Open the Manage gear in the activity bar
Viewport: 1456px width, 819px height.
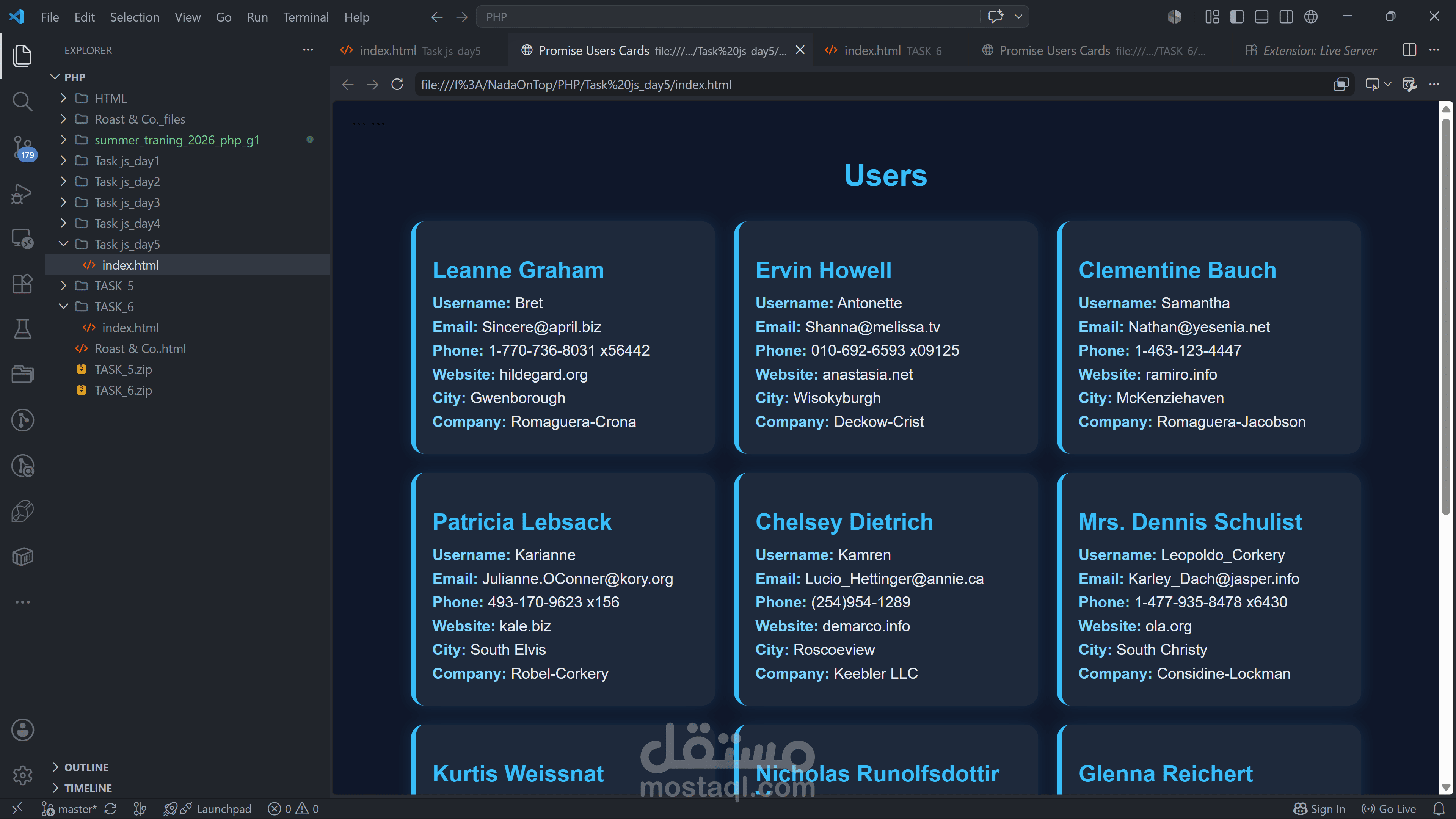[22, 775]
